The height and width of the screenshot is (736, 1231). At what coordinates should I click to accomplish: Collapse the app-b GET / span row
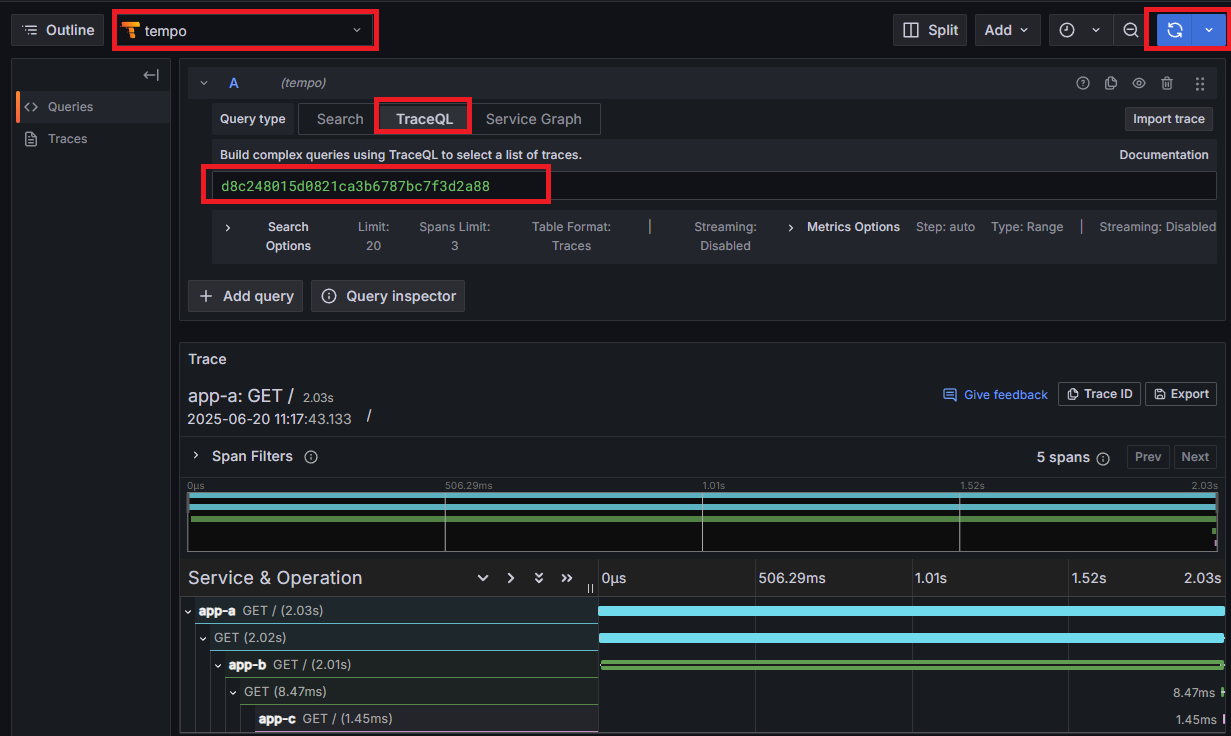218,665
